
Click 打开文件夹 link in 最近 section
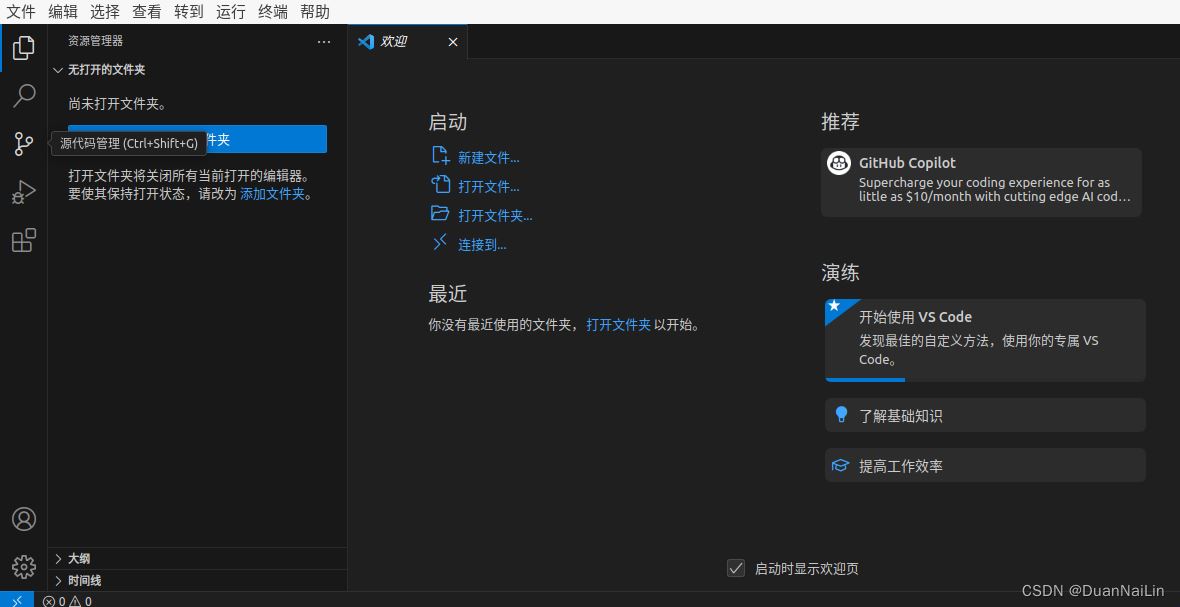(x=619, y=325)
